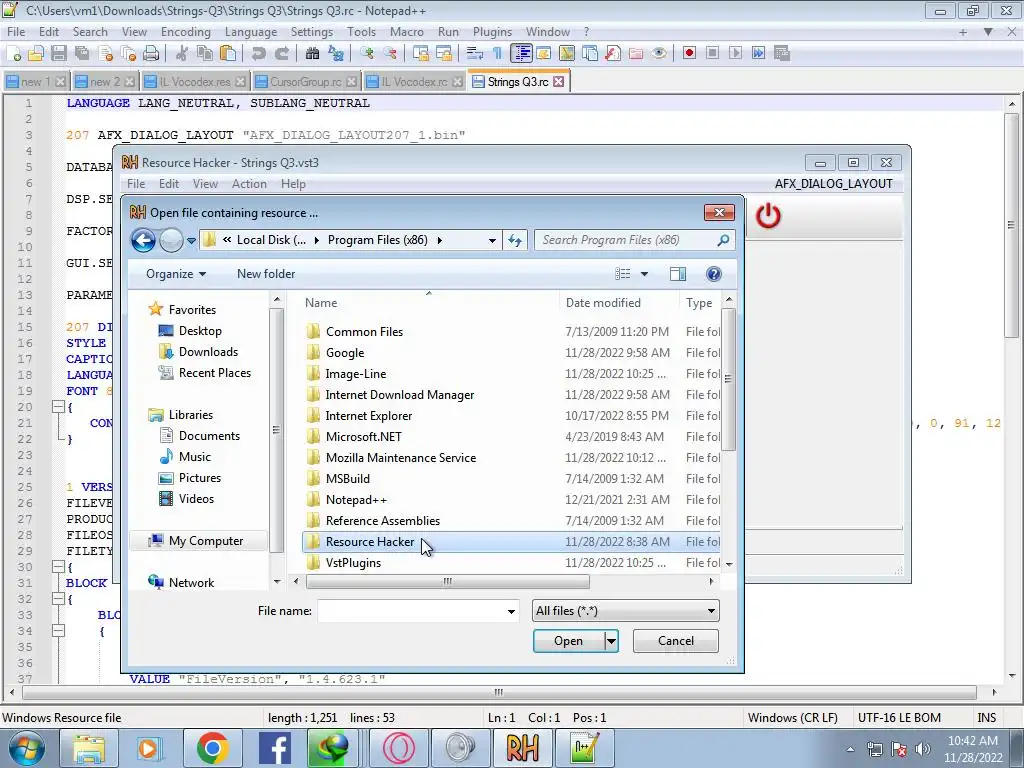Switch to the new 2 tab

(104, 82)
